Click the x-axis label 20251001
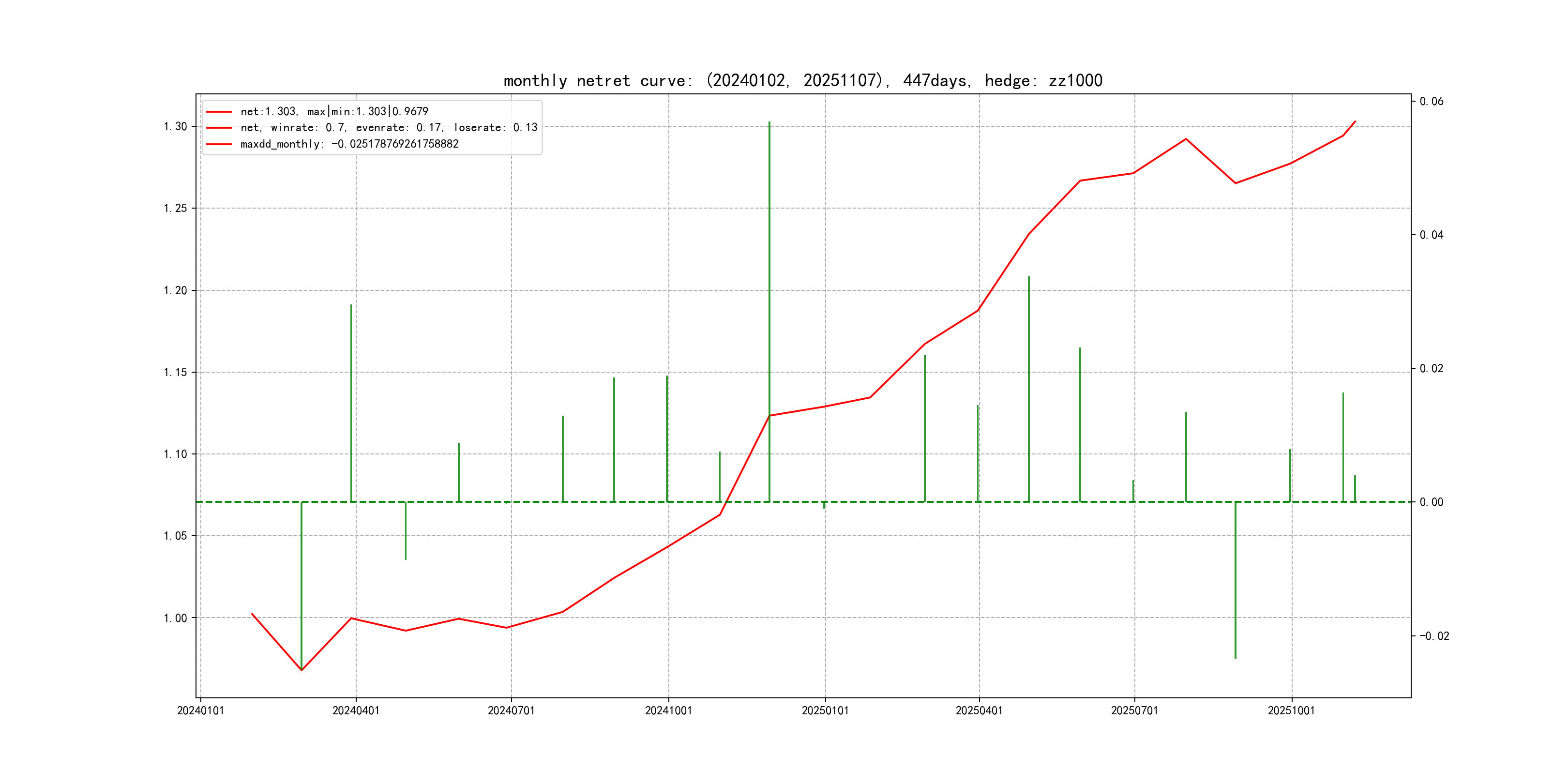The image size is (1568, 784). point(1291,711)
